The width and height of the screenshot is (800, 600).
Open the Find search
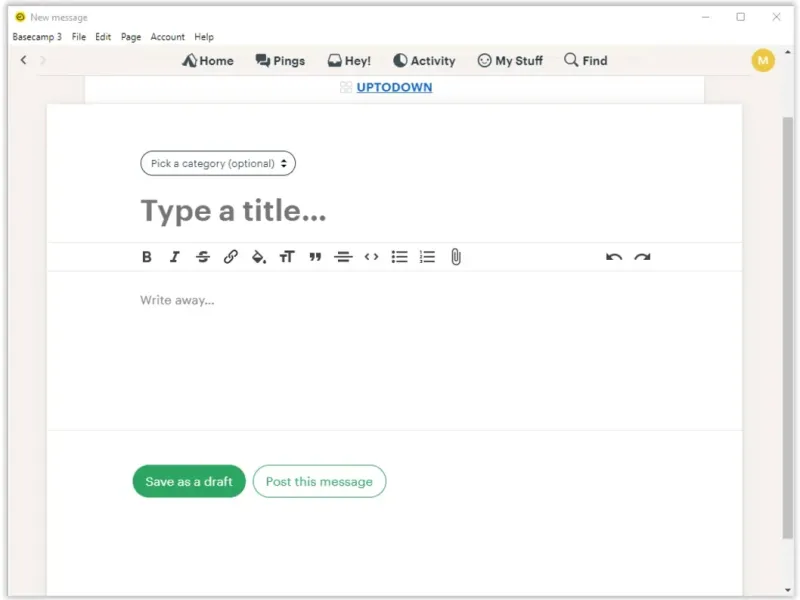pyautogui.click(x=586, y=60)
